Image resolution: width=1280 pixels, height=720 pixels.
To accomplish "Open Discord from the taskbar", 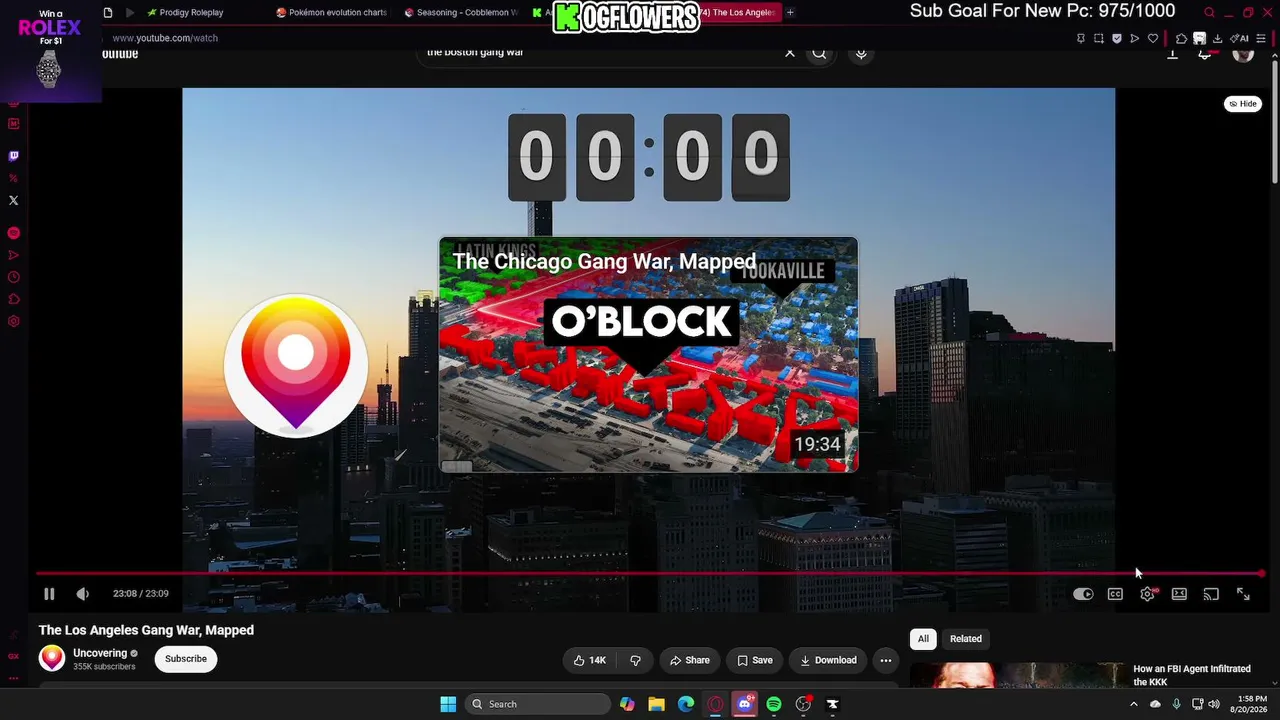I will pyautogui.click(x=744, y=704).
